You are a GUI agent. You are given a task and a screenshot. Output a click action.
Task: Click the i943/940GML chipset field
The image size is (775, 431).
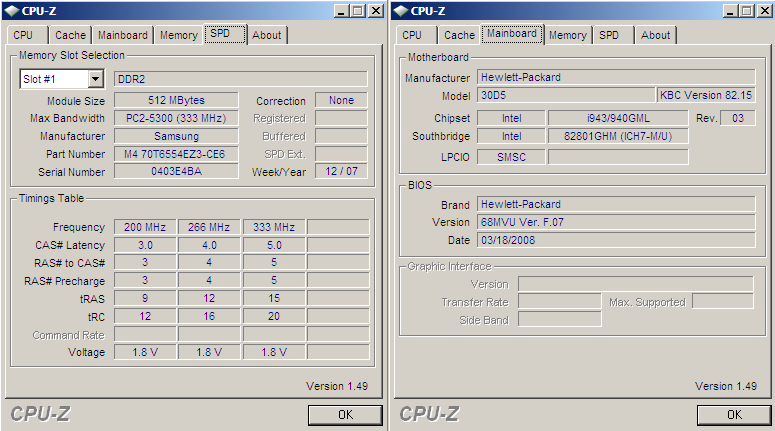[618, 118]
